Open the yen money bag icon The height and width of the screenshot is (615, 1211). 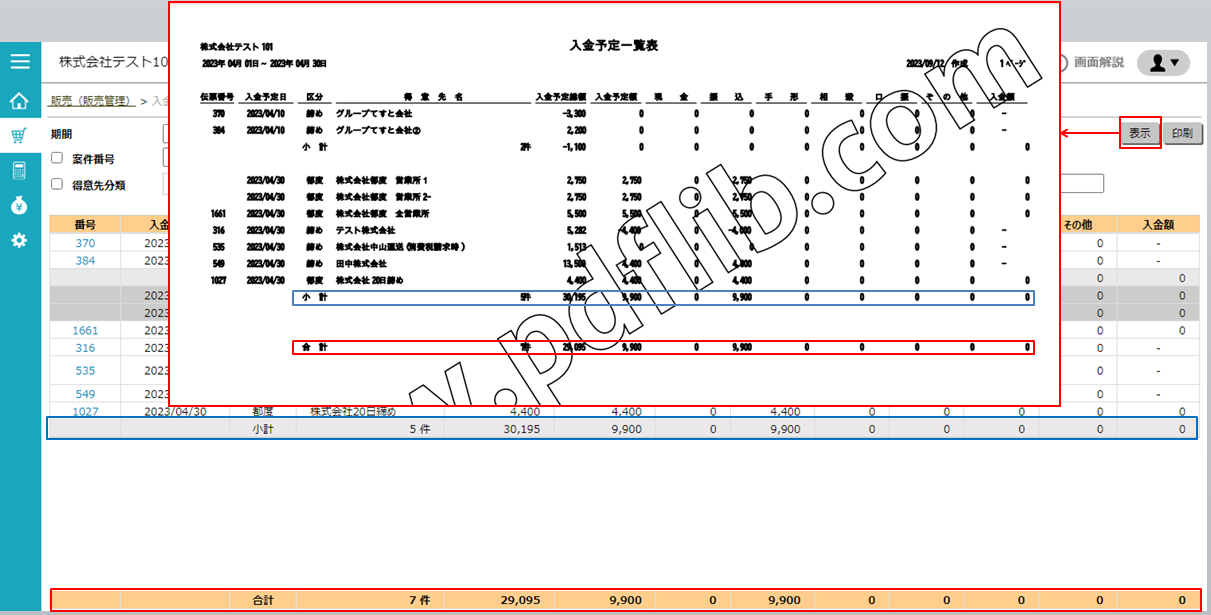pos(20,206)
